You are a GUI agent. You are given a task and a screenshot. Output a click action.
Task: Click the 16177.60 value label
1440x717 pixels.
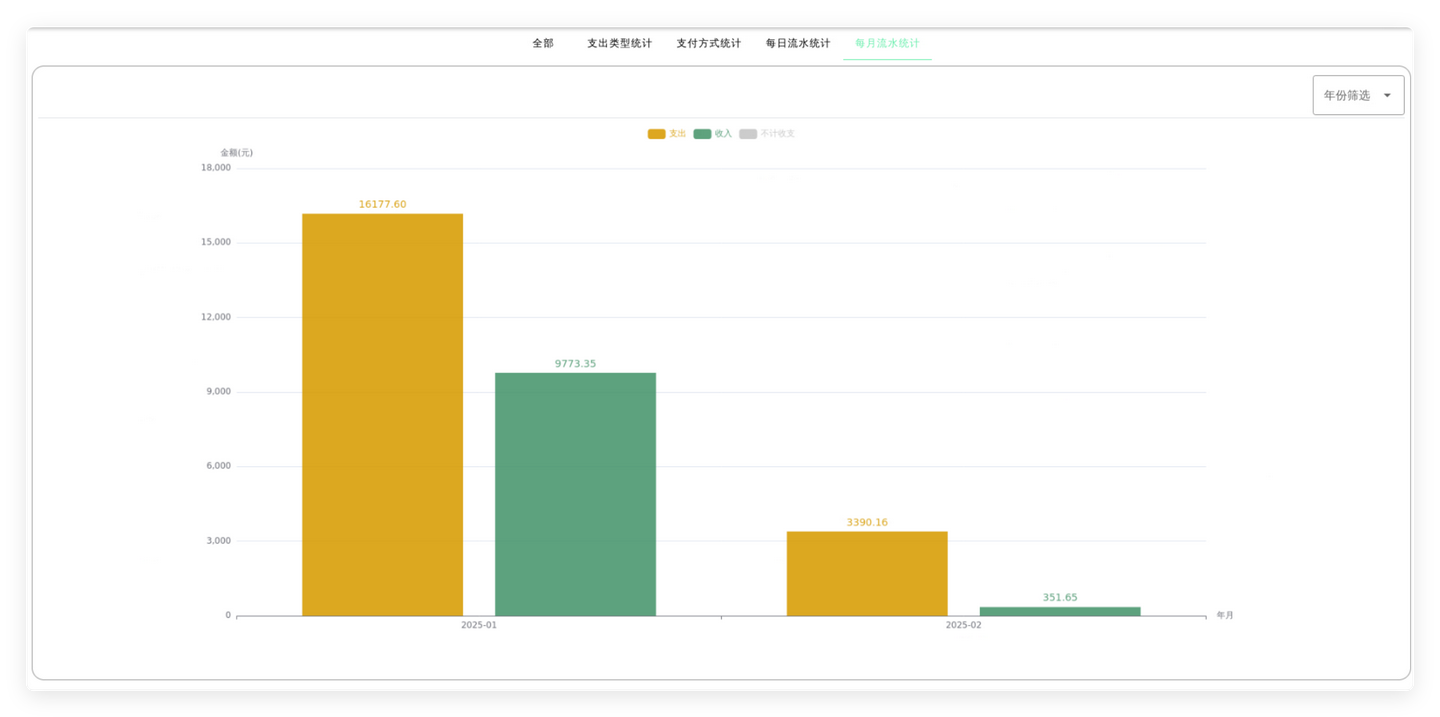tap(382, 203)
